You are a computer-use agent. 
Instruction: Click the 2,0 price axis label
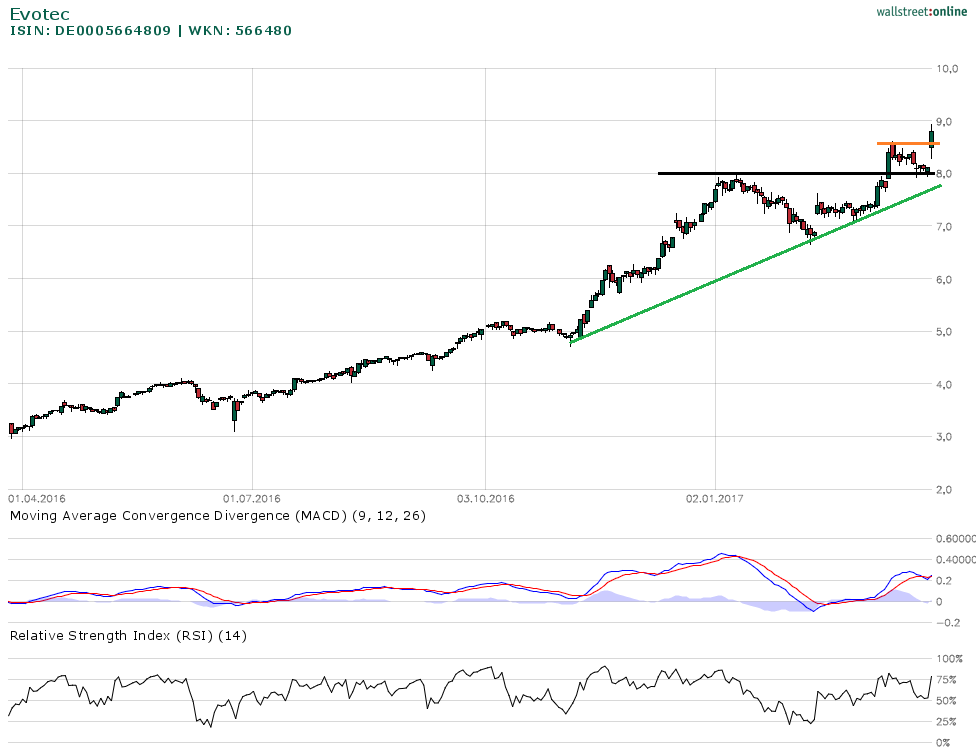pos(944,490)
